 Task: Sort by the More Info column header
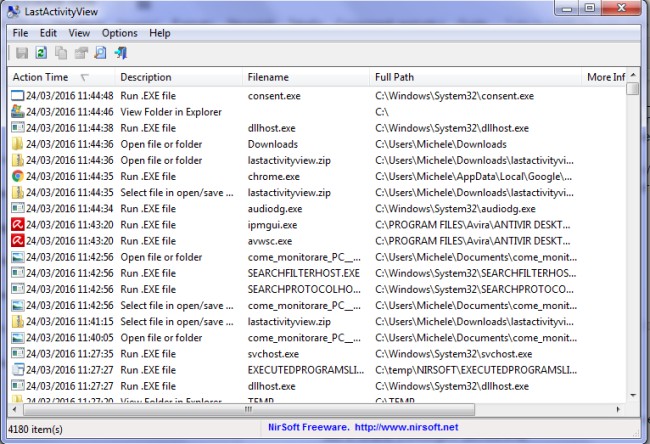tap(604, 77)
